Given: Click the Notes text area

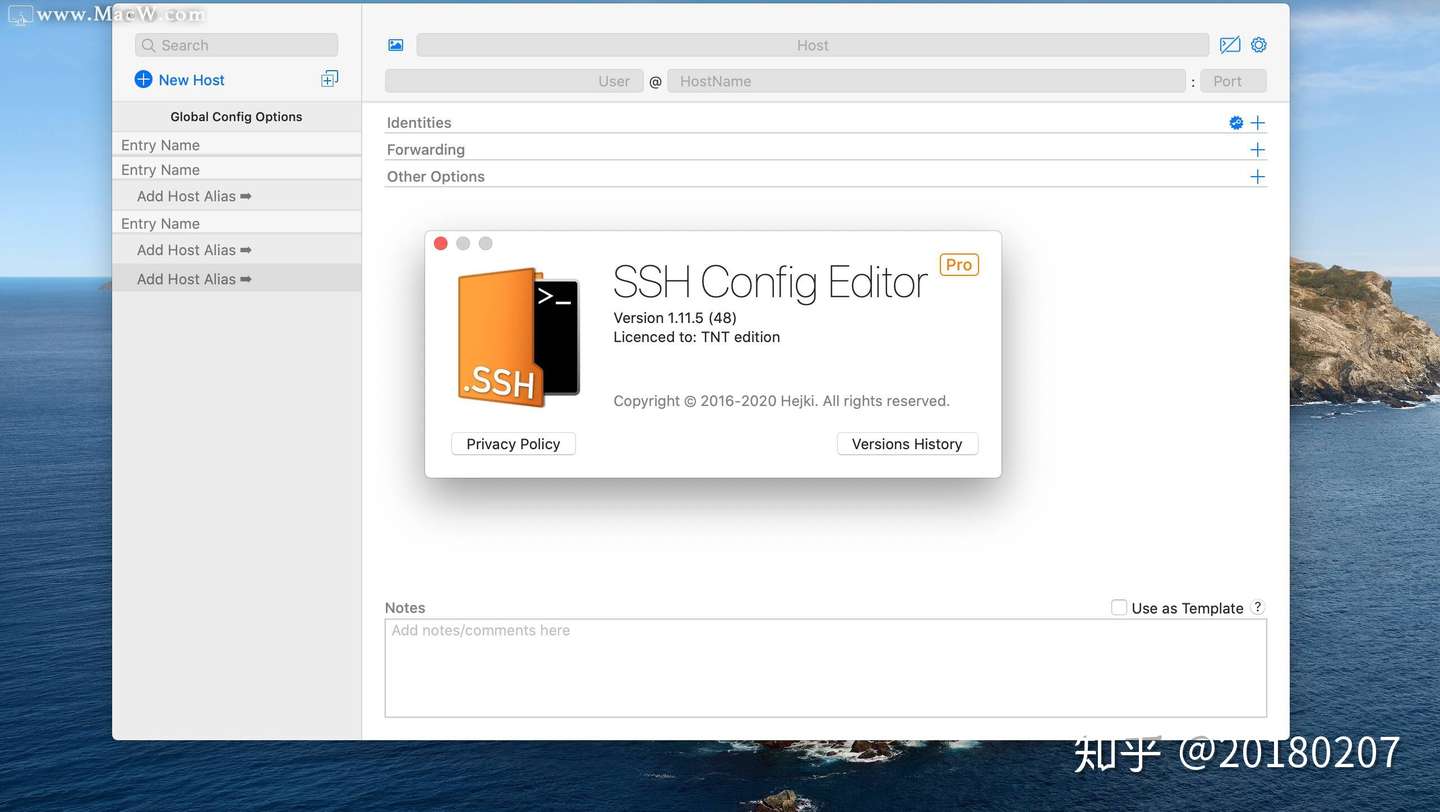Looking at the screenshot, I should (825, 668).
